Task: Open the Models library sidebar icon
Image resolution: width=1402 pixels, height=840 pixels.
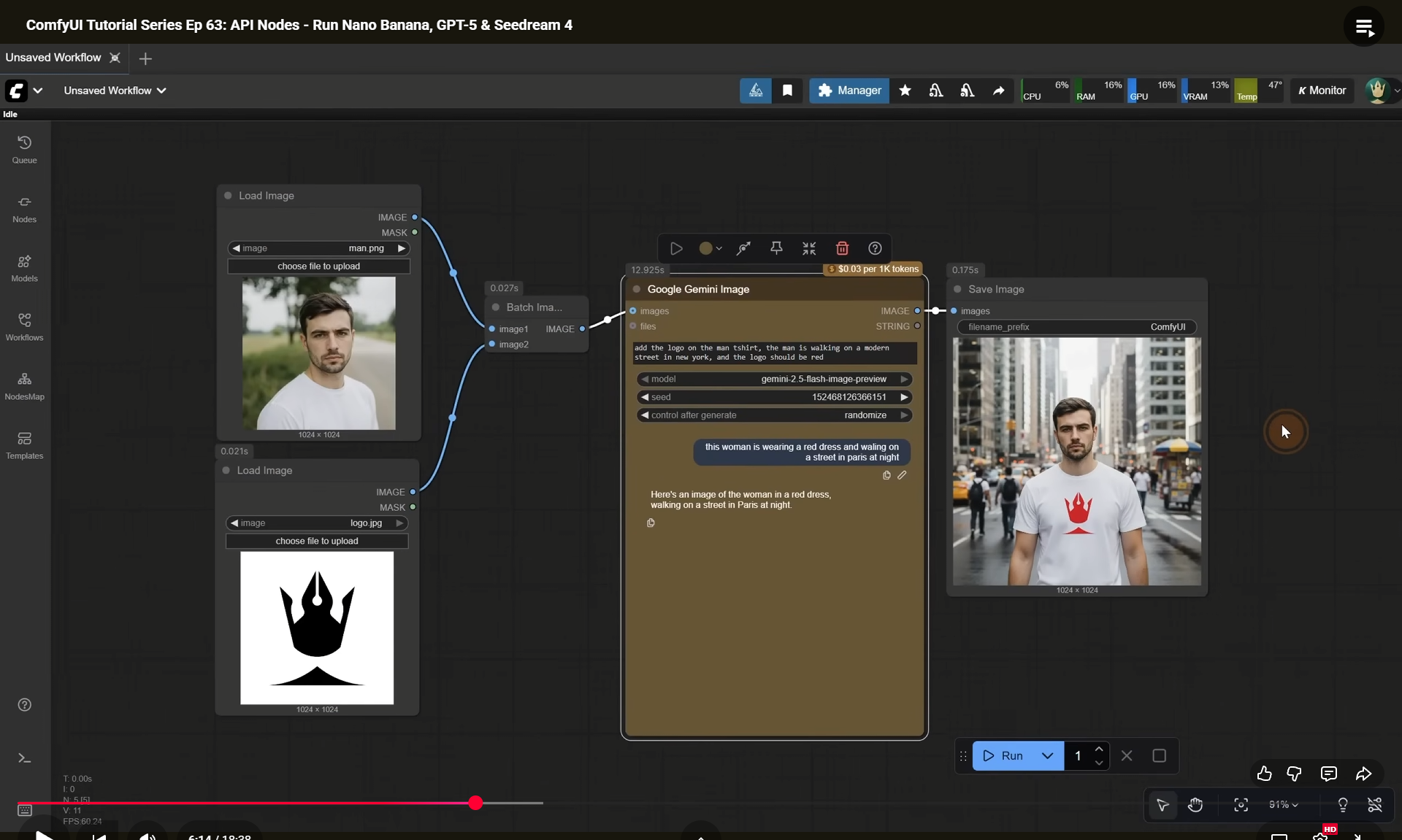Action: click(x=24, y=267)
